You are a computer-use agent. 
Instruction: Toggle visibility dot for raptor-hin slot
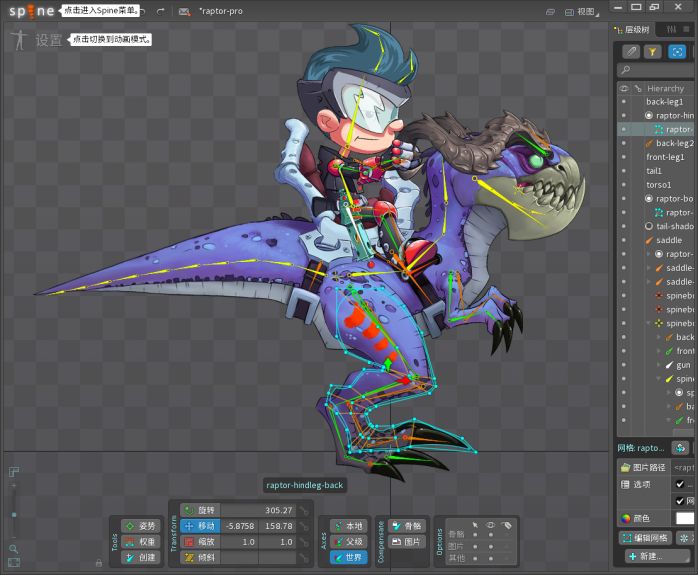point(623,116)
